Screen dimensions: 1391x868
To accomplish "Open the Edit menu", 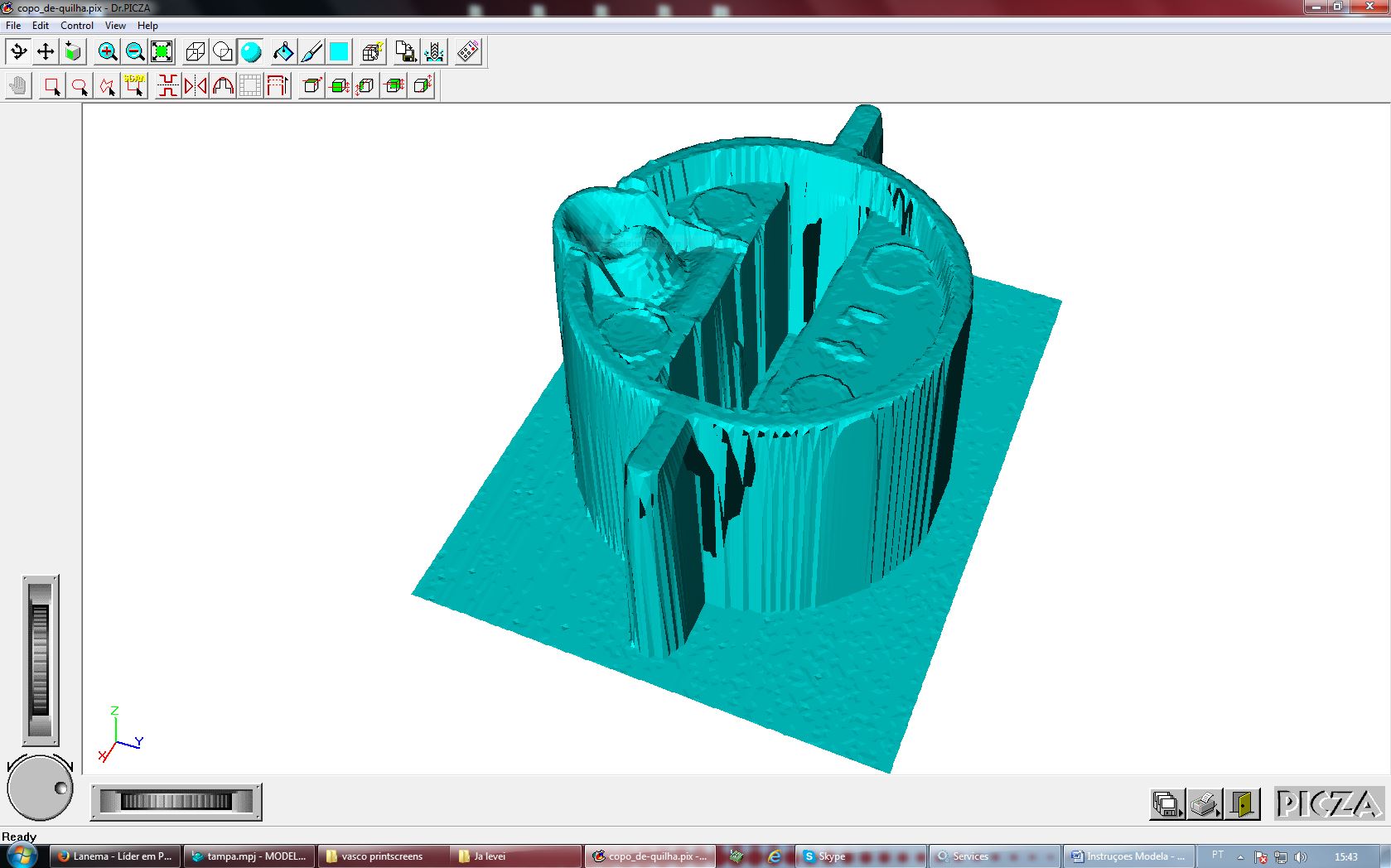I will [x=41, y=26].
